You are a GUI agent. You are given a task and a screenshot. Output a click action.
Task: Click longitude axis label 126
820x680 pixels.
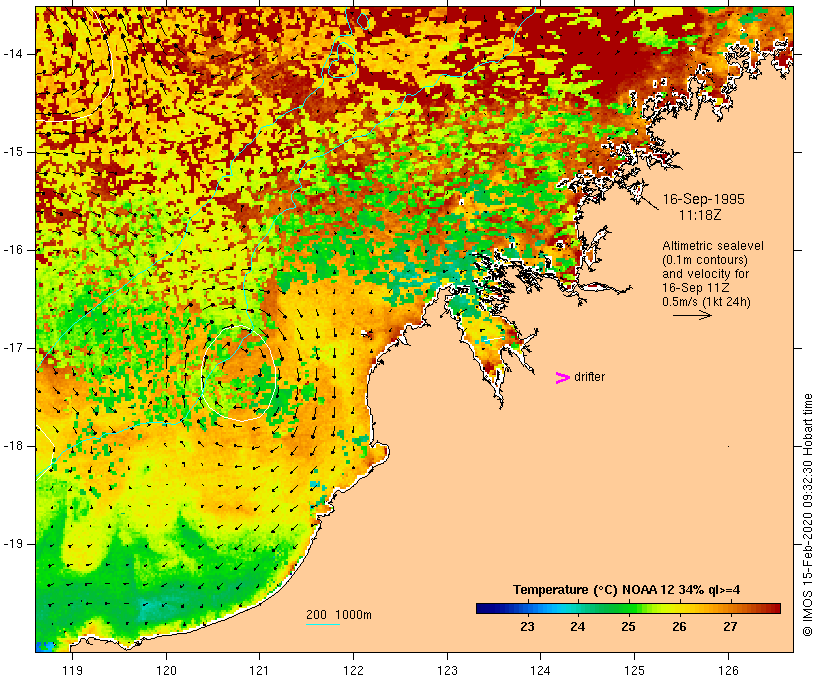[x=728, y=670]
